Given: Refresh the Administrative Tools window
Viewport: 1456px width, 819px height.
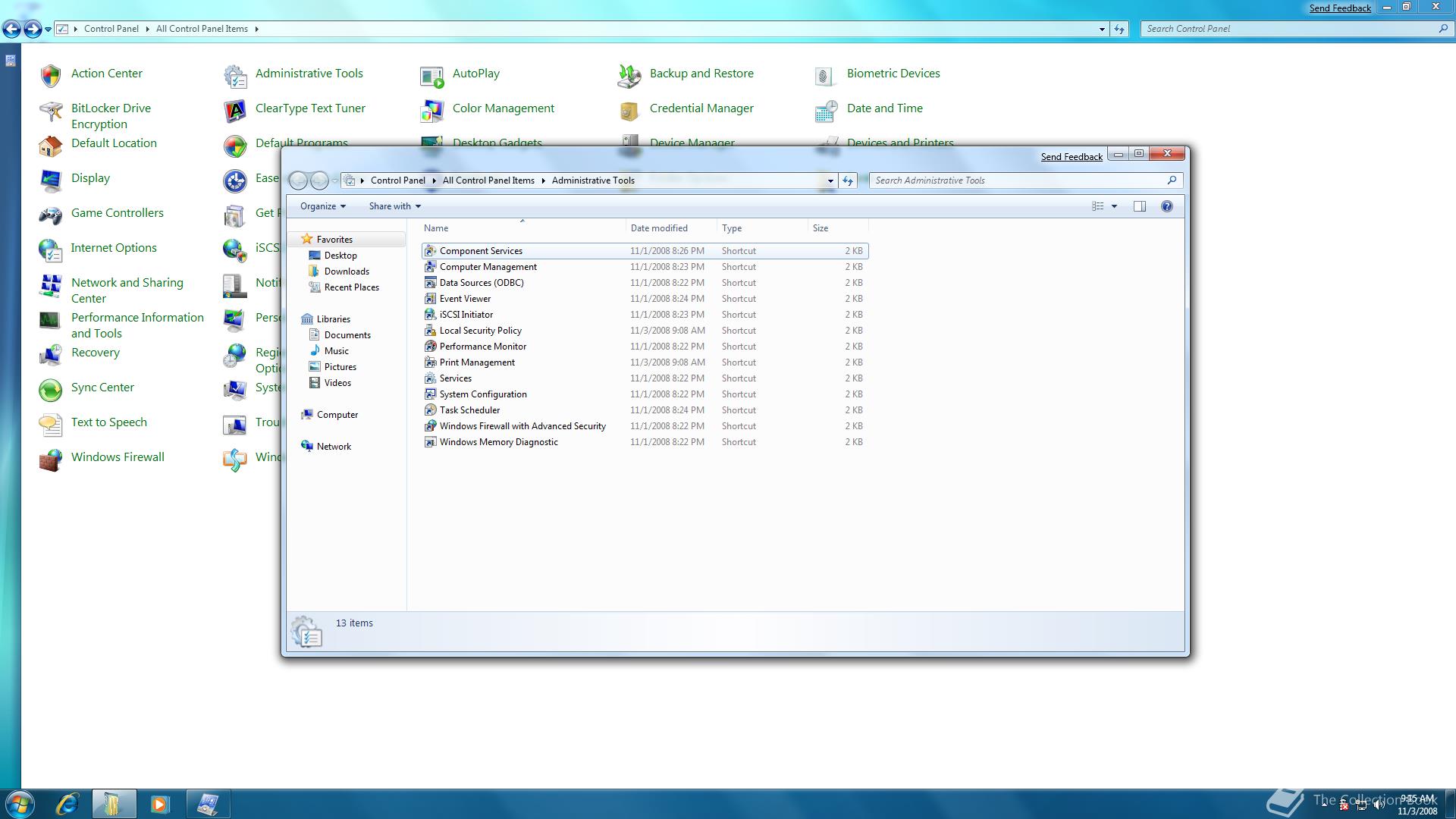Looking at the screenshot, I should click(848, 180).
